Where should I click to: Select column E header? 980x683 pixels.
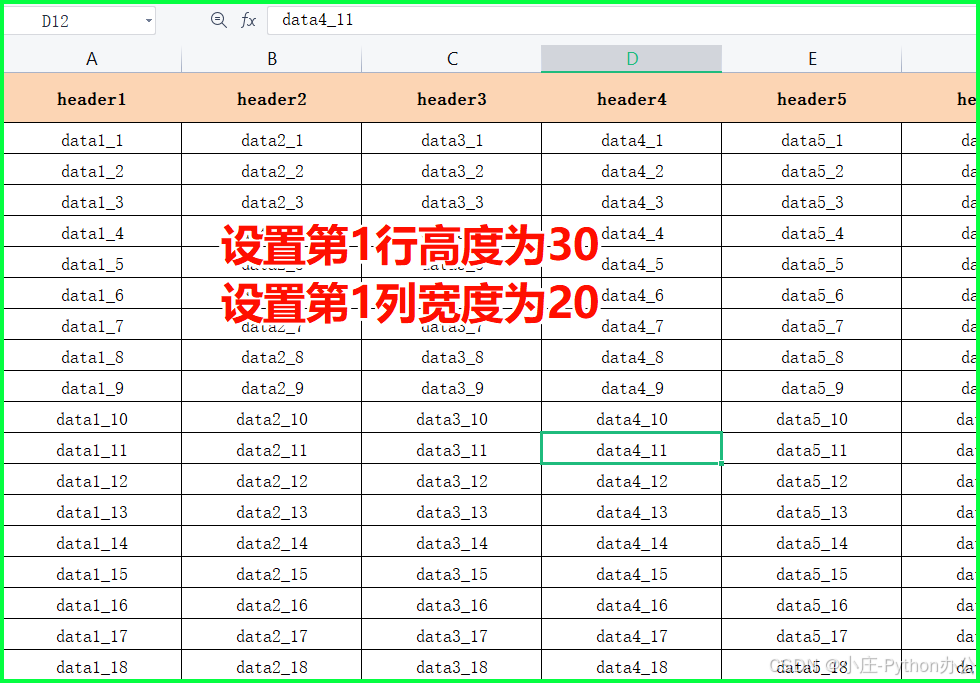pyautogui.click(x=812, y=59)
